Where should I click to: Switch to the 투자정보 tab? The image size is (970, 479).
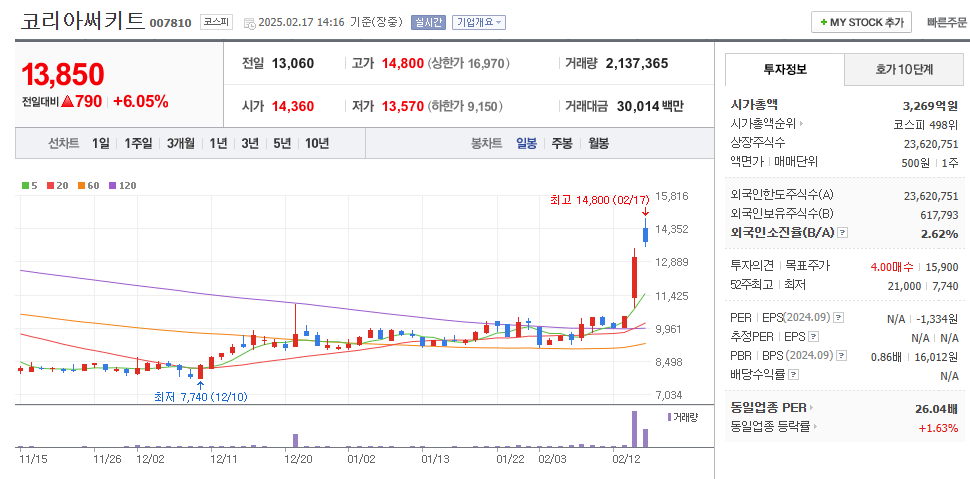click(784, 69)
